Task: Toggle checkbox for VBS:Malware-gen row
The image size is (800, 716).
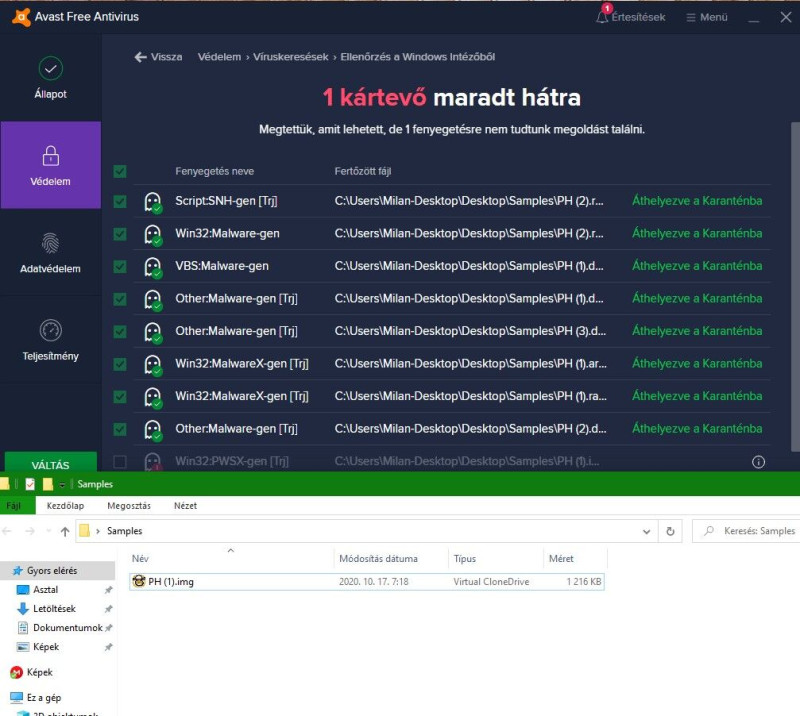Action: pos(120,266)
